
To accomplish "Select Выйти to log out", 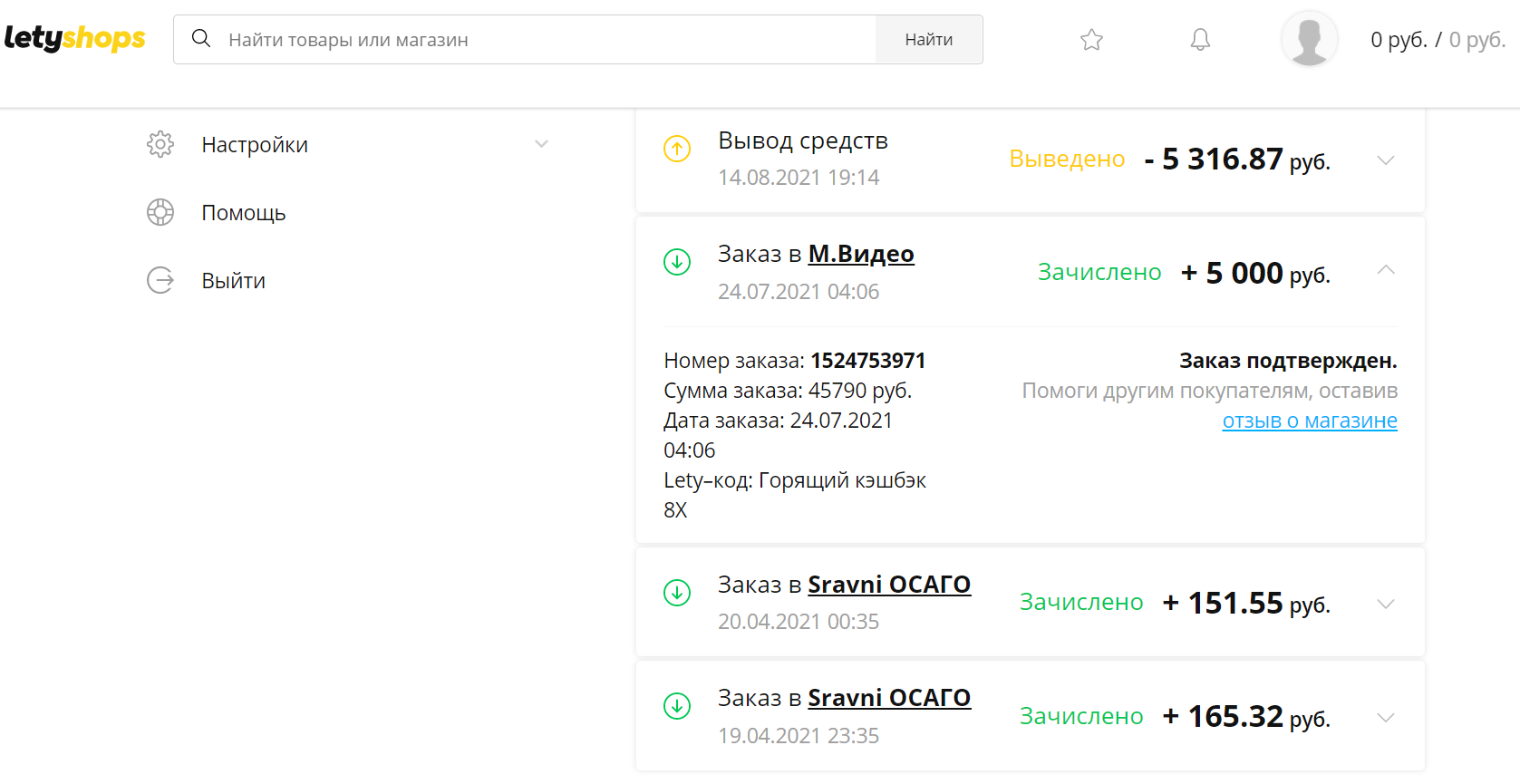I will click(233, 281).
